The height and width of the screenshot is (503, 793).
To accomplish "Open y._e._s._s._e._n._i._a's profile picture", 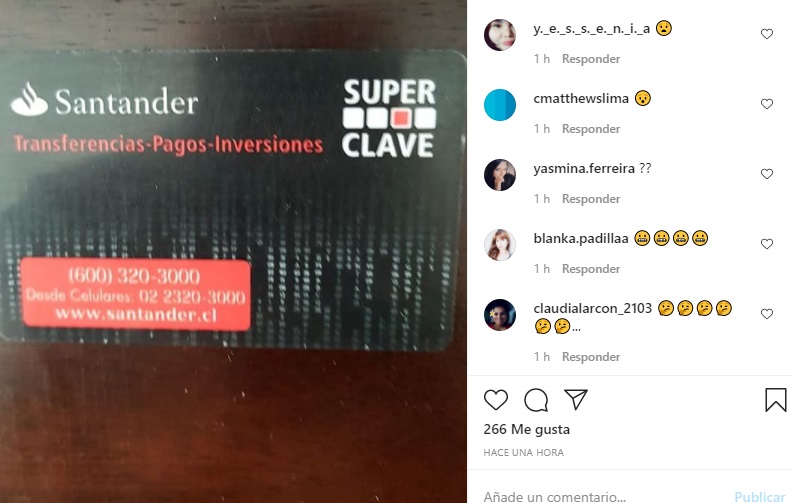I will point(500,35).
